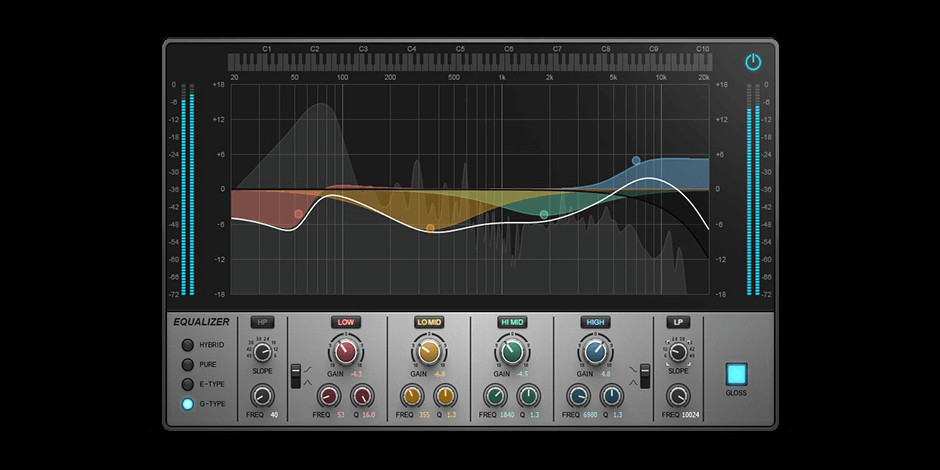
Task: Click the LP filter button
Action: click(678, 322)
